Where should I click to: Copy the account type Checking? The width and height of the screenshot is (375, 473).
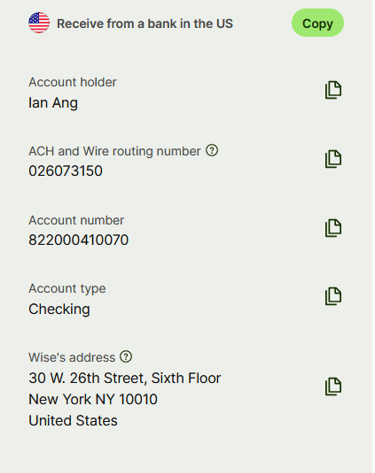pos(333,296)
